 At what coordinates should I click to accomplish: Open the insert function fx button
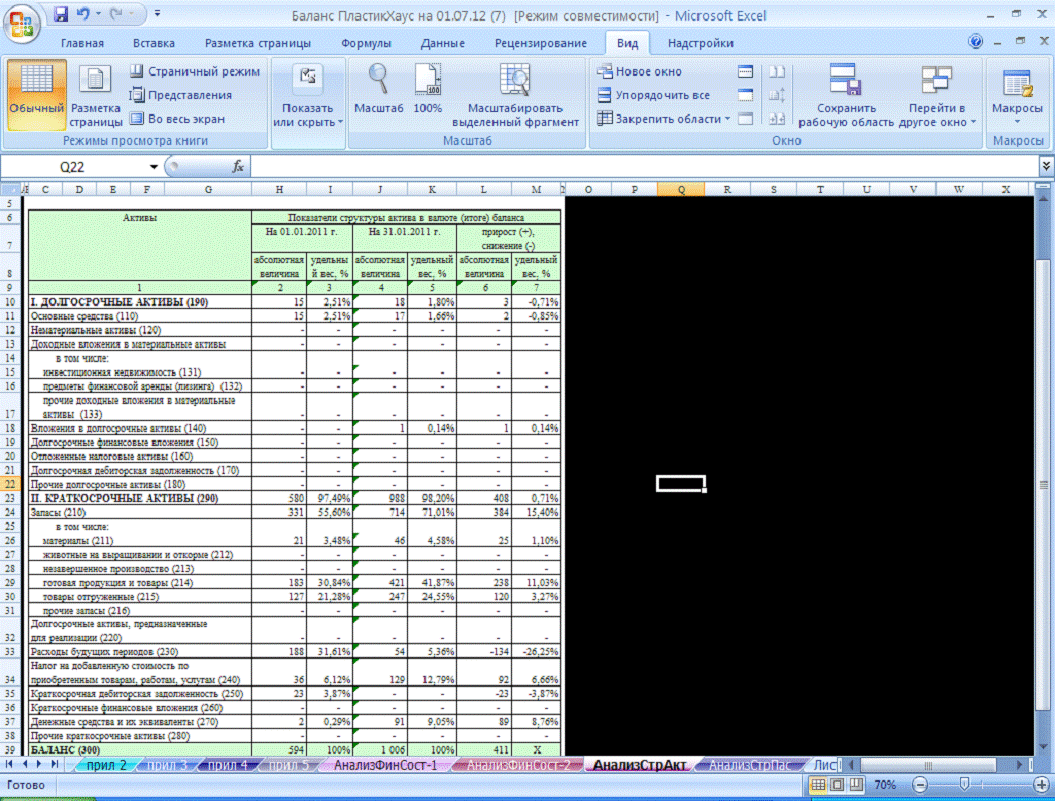(x=238, y=167)
